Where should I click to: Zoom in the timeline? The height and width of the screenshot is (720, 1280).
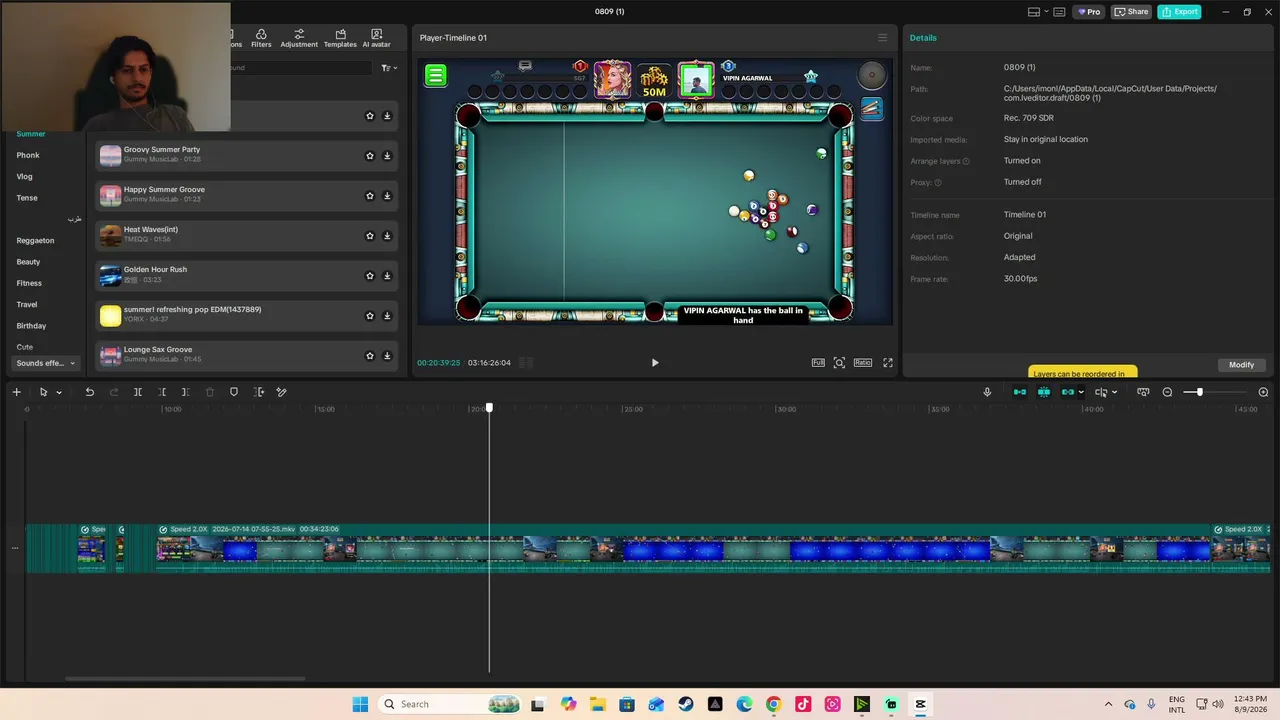[1263, 392]
